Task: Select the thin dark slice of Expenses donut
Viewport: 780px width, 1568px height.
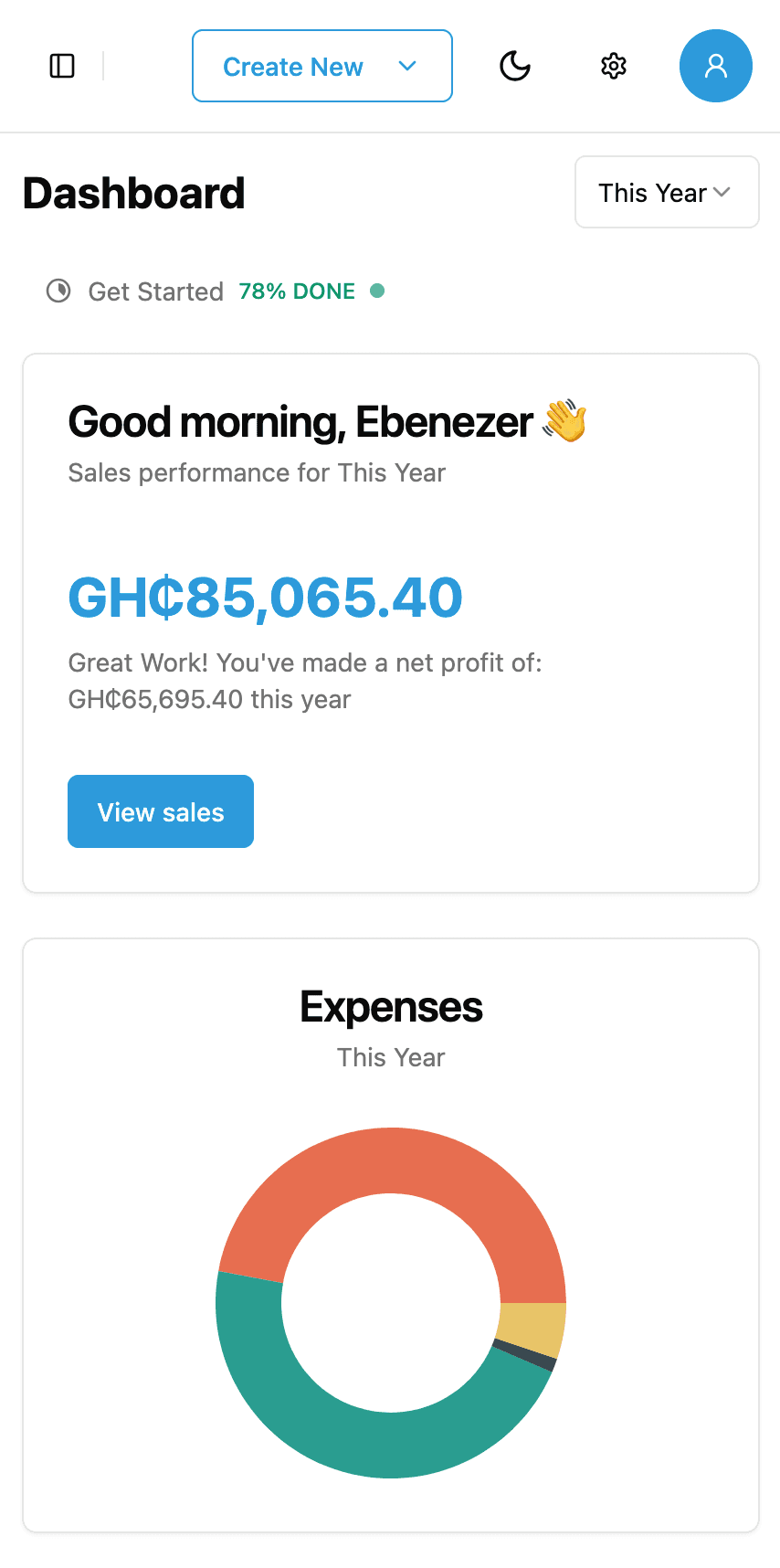Action: point(524,1356)
